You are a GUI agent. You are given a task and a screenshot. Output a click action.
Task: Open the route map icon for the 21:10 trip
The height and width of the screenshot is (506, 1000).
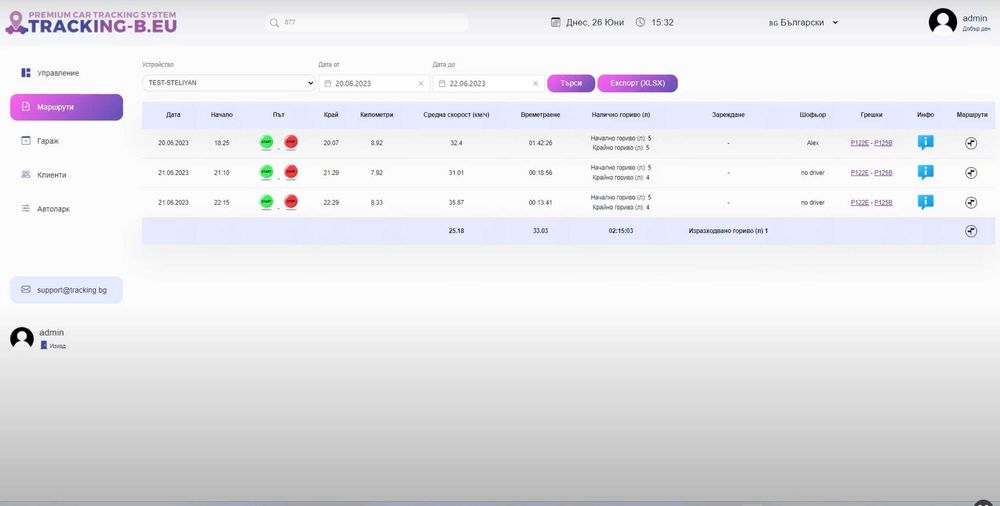pos(971,173)
